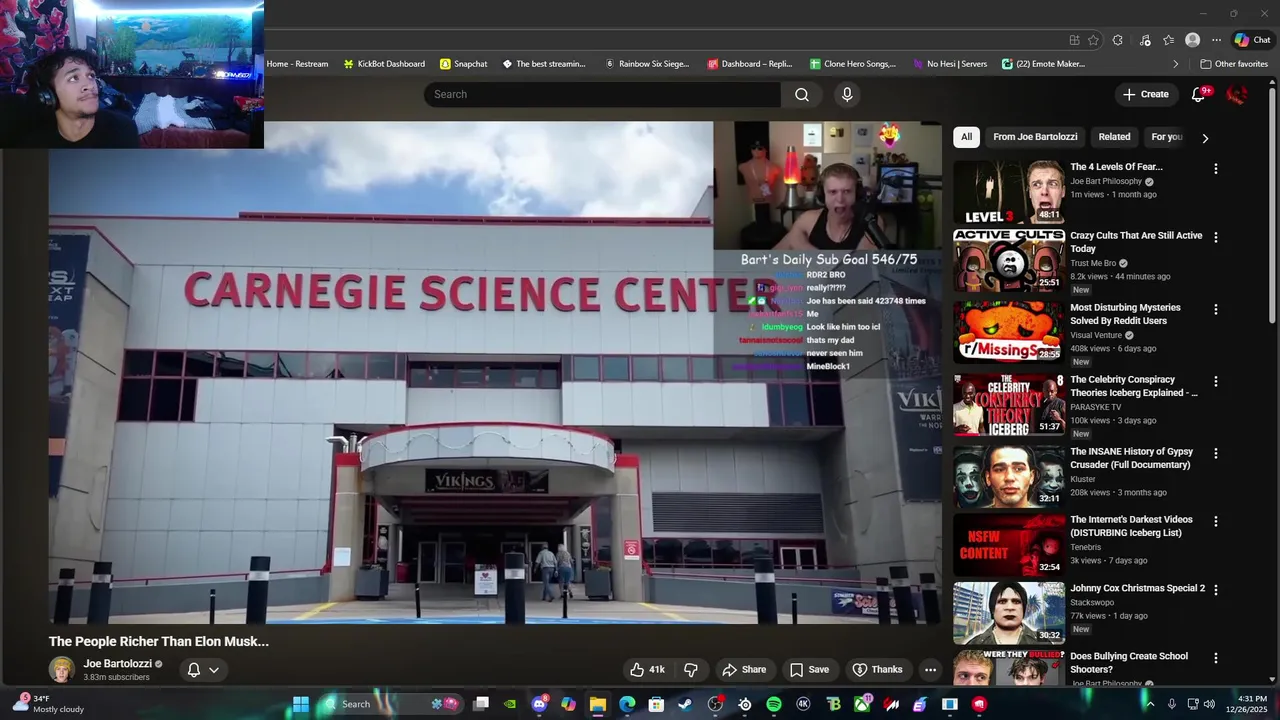This screenshot has height=720, width=1280.
Task: Open Edge settings and more menu
Action: 1216,40
